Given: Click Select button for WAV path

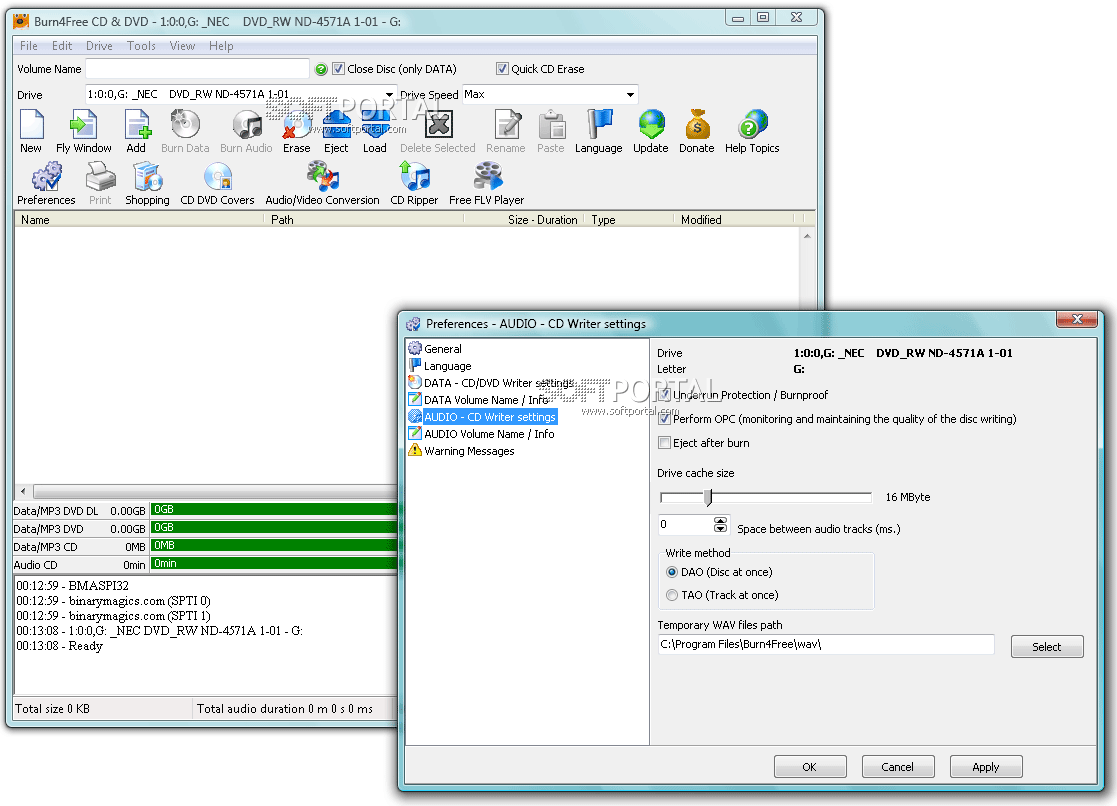Looking at the screenshot, I should coord(1047,646).
